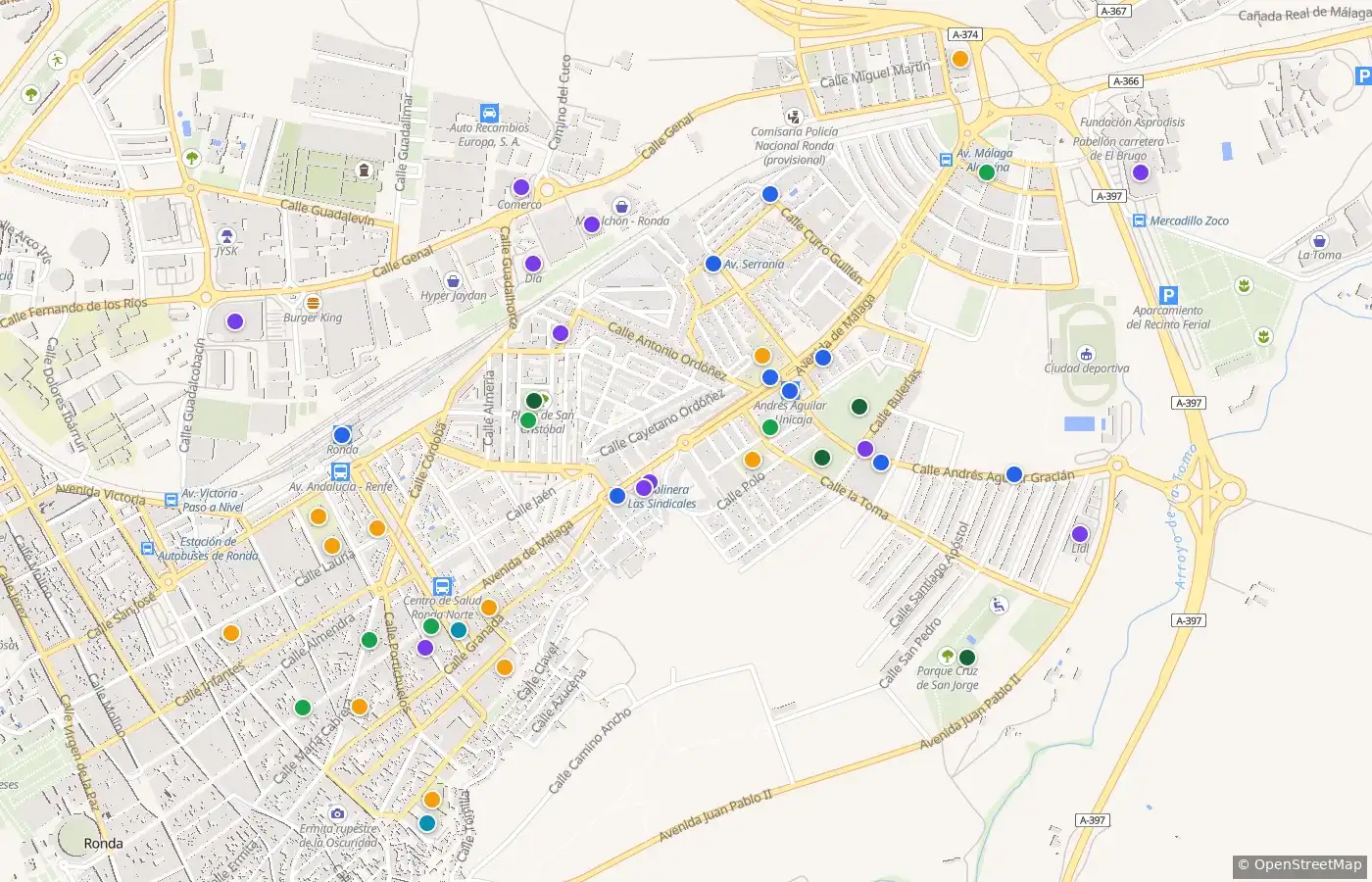Open the Estación de Autobuses de Ronda icon

148,549
